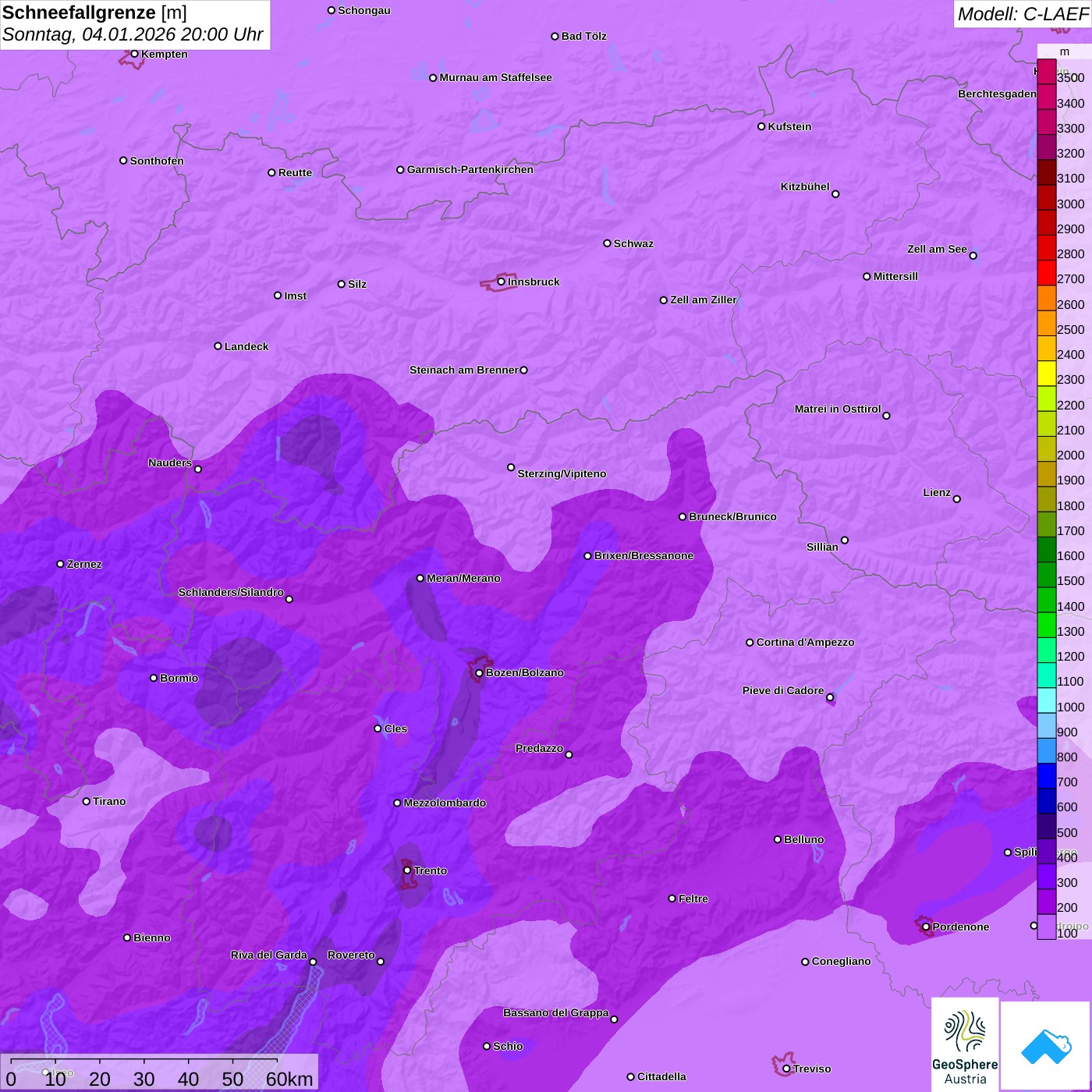The width and height of the screenshot is (1092, 1092).
Task: Click the Nauders location dot
Action: coord(198,470)
